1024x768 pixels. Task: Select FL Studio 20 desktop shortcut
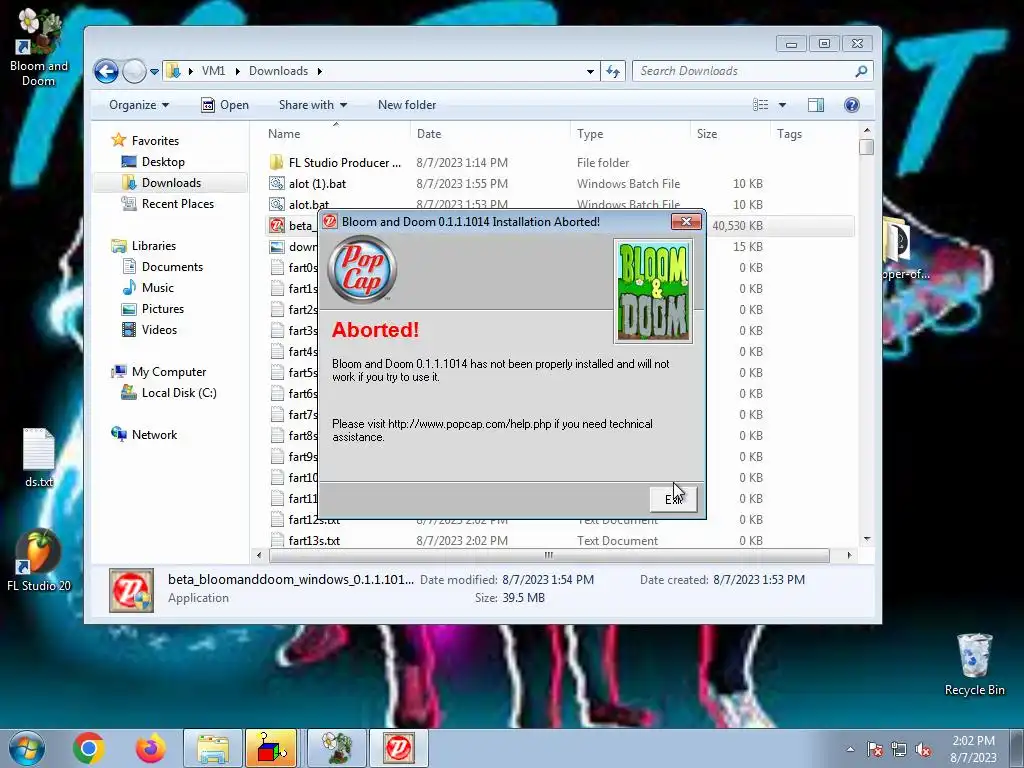39,561
